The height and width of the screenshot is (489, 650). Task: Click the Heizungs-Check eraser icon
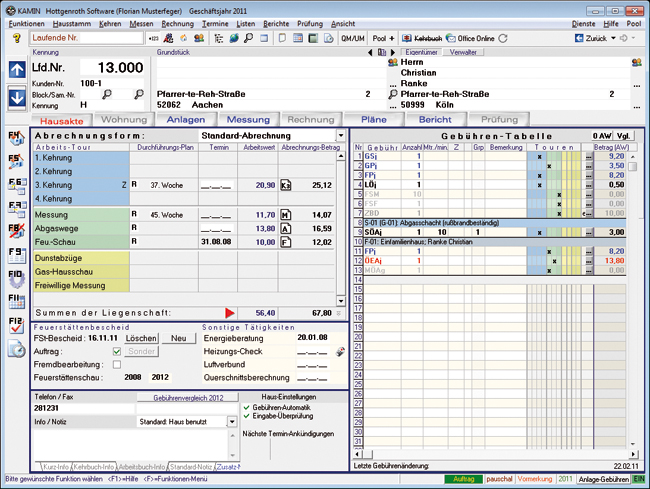[x=340, y=352]
